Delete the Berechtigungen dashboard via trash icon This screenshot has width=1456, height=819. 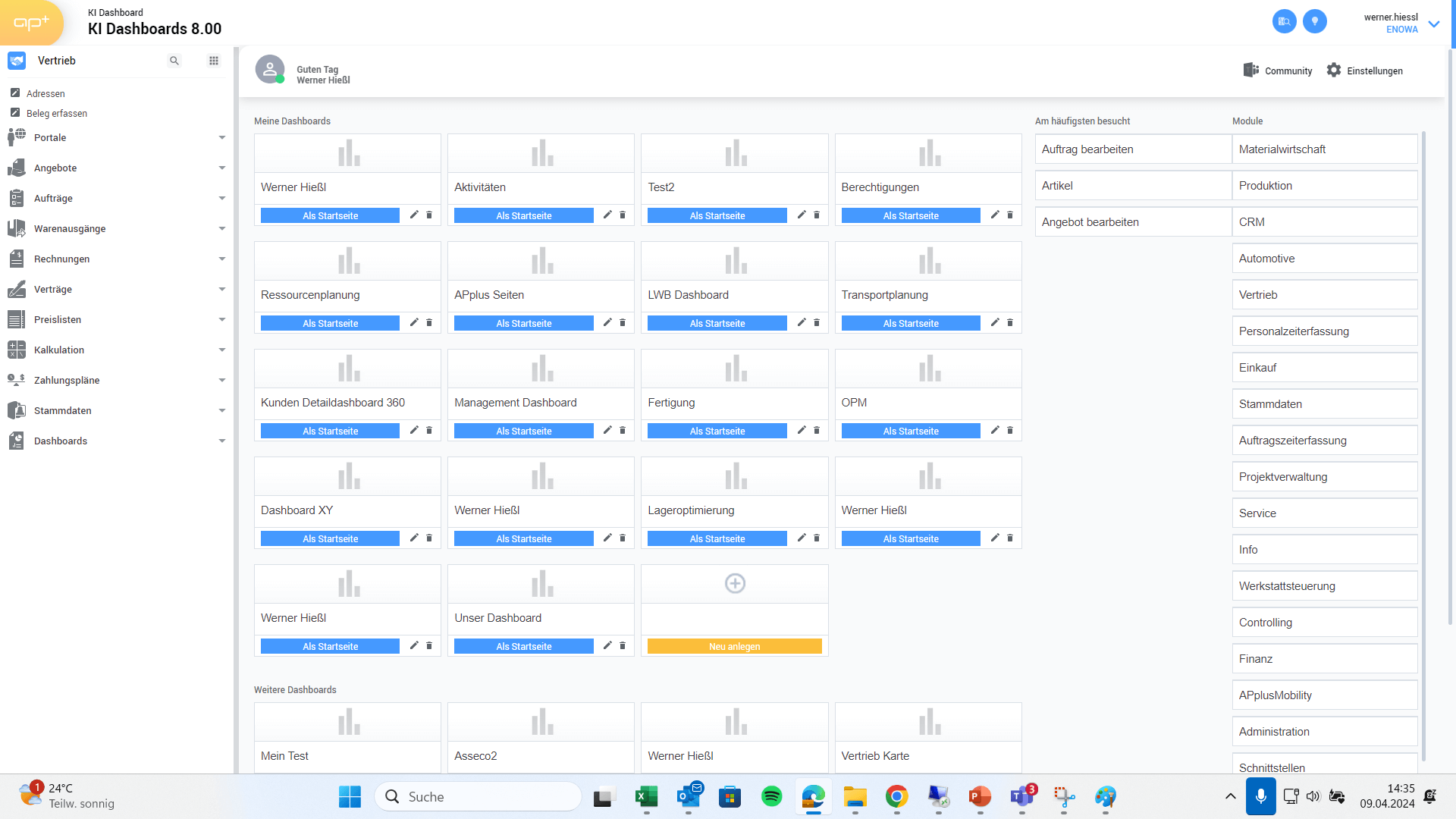tap(1010, 215)
